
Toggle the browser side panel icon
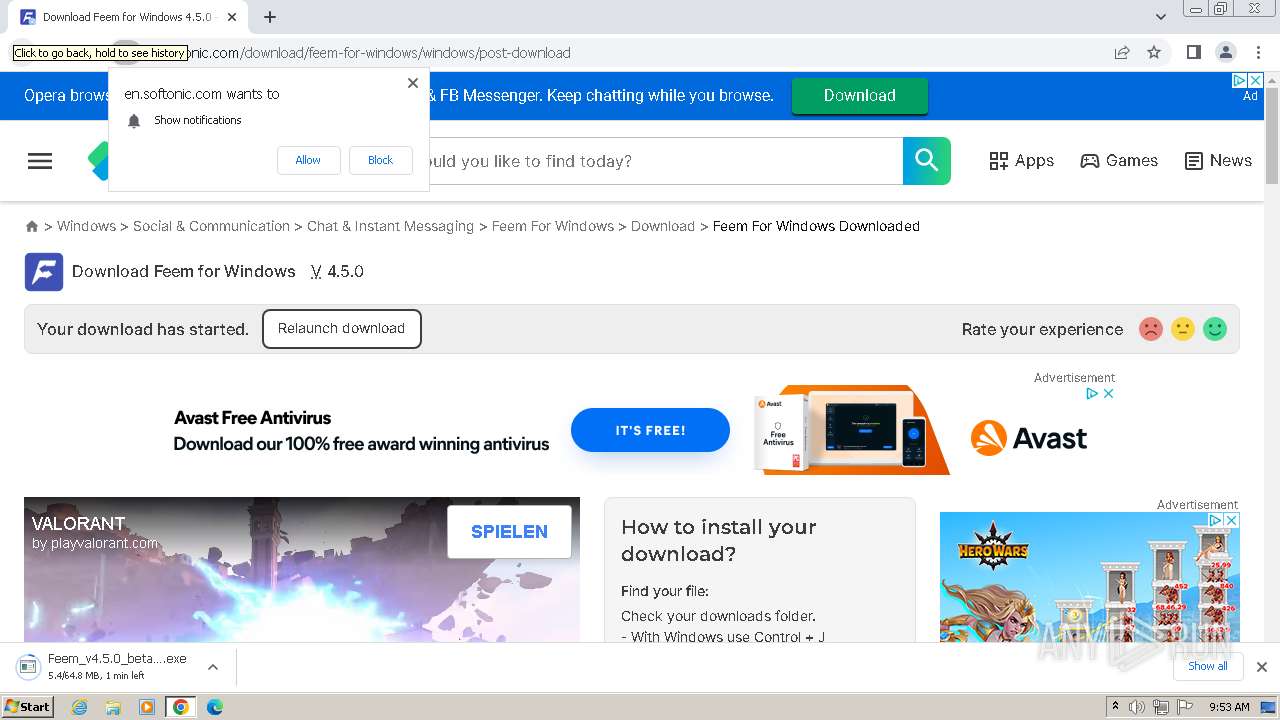[1193, 53]
